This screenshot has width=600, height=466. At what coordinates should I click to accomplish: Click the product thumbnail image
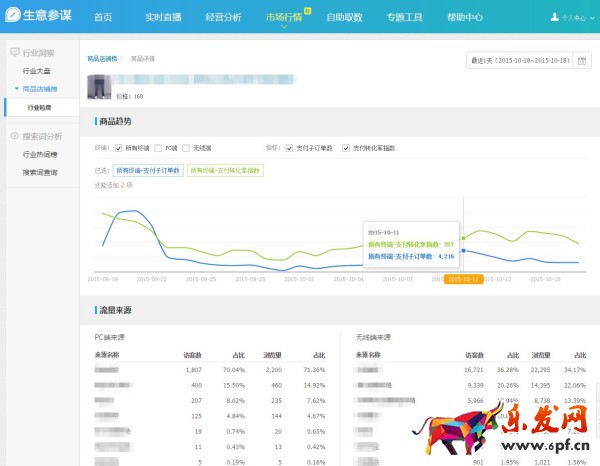click(98, 85)
